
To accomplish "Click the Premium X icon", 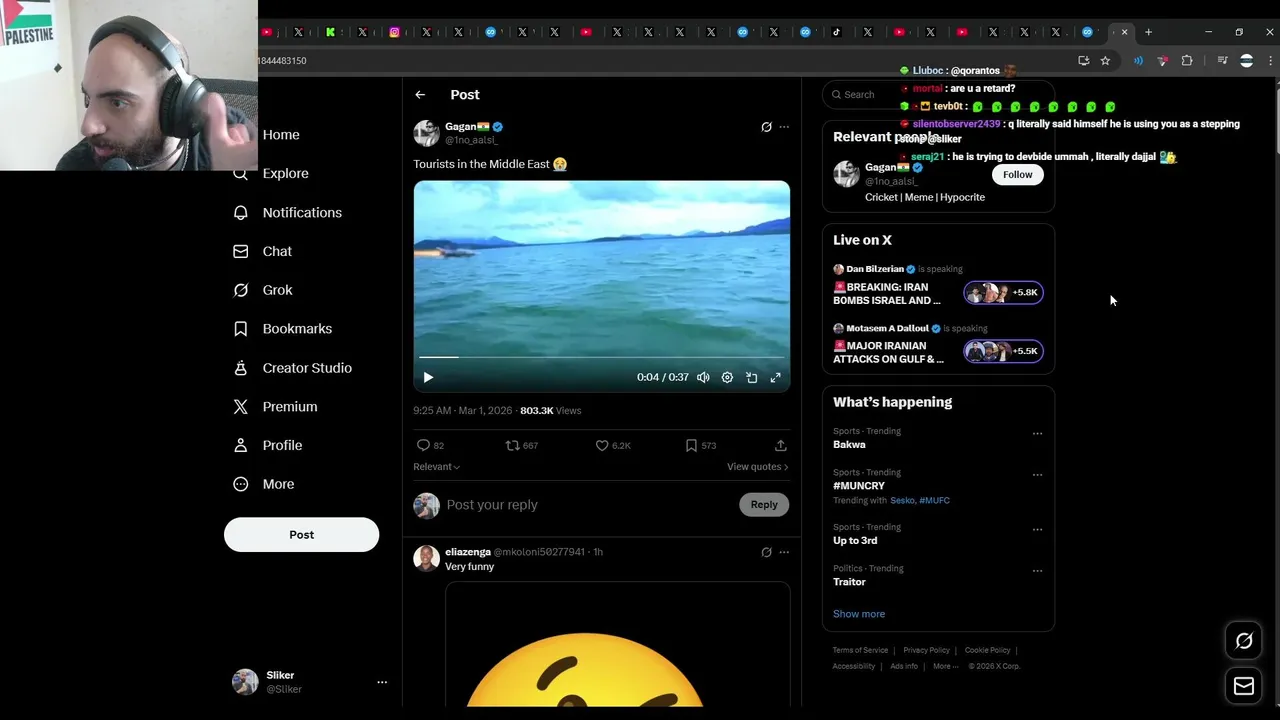I will click(240, 407).
